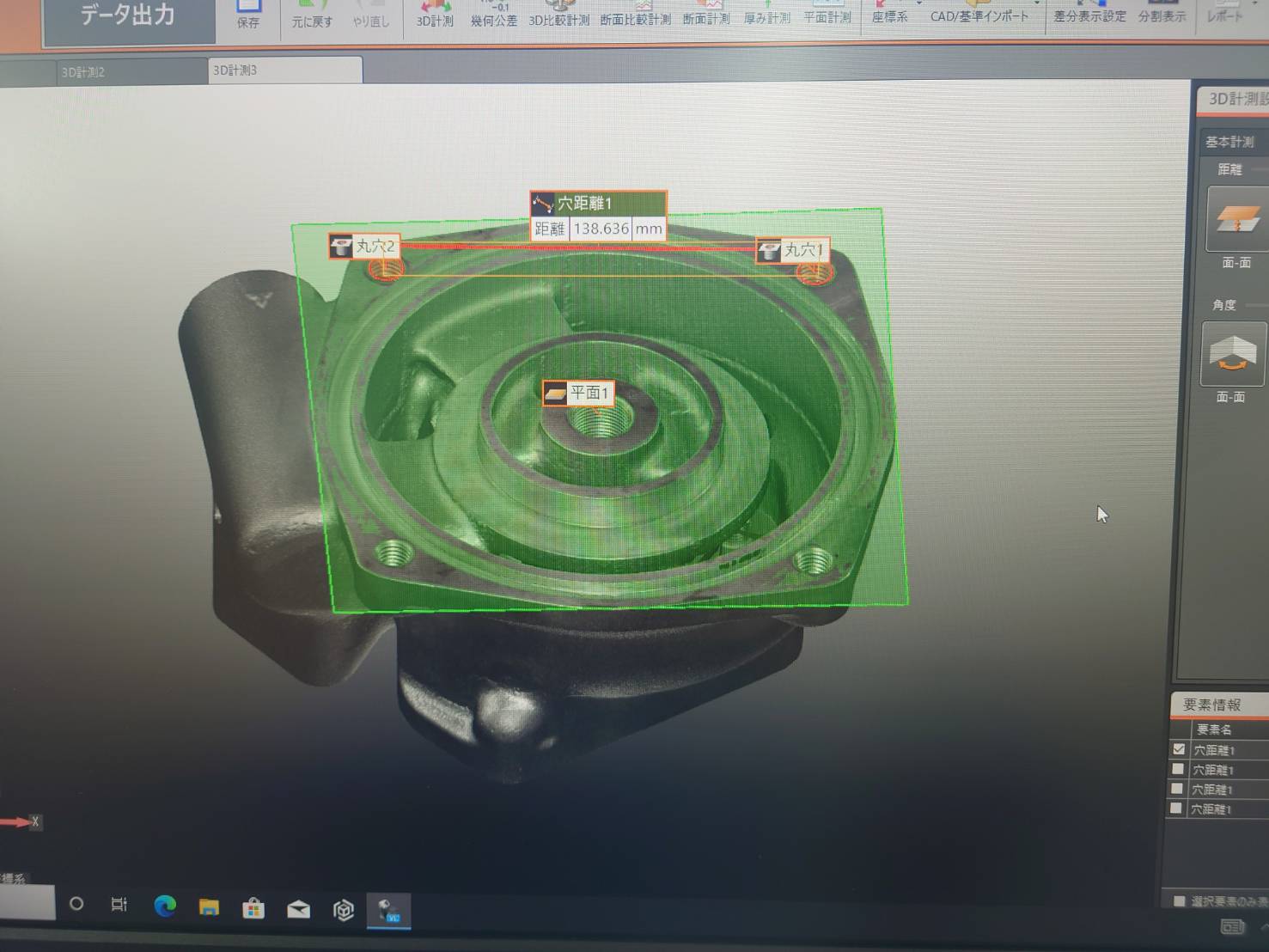
Task: Open 差分表示設定 difference display settings
Action: pyautogui.click(x=1089, y=12)
